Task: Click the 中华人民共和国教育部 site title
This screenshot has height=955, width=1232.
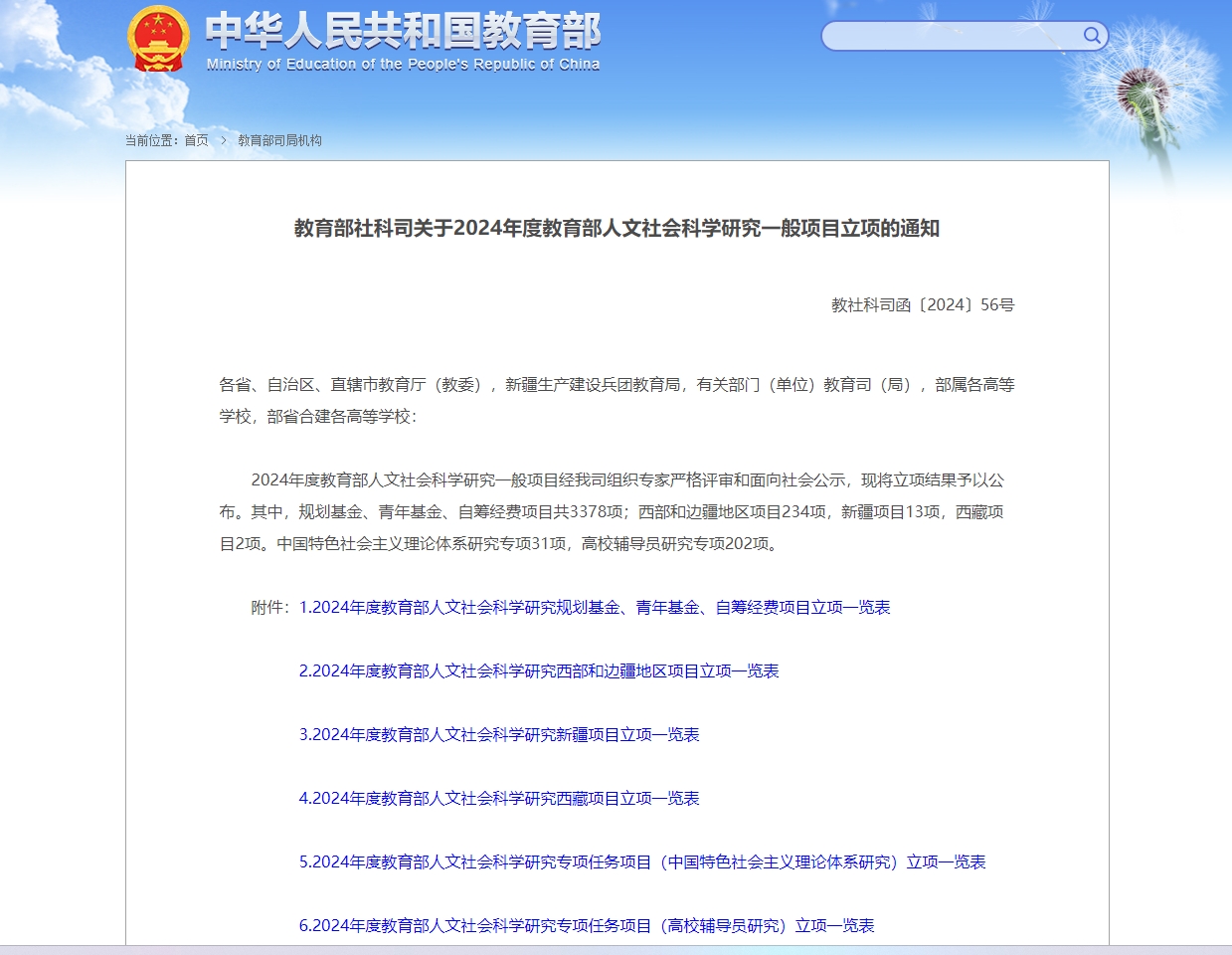Action: (x=403, y=31)
